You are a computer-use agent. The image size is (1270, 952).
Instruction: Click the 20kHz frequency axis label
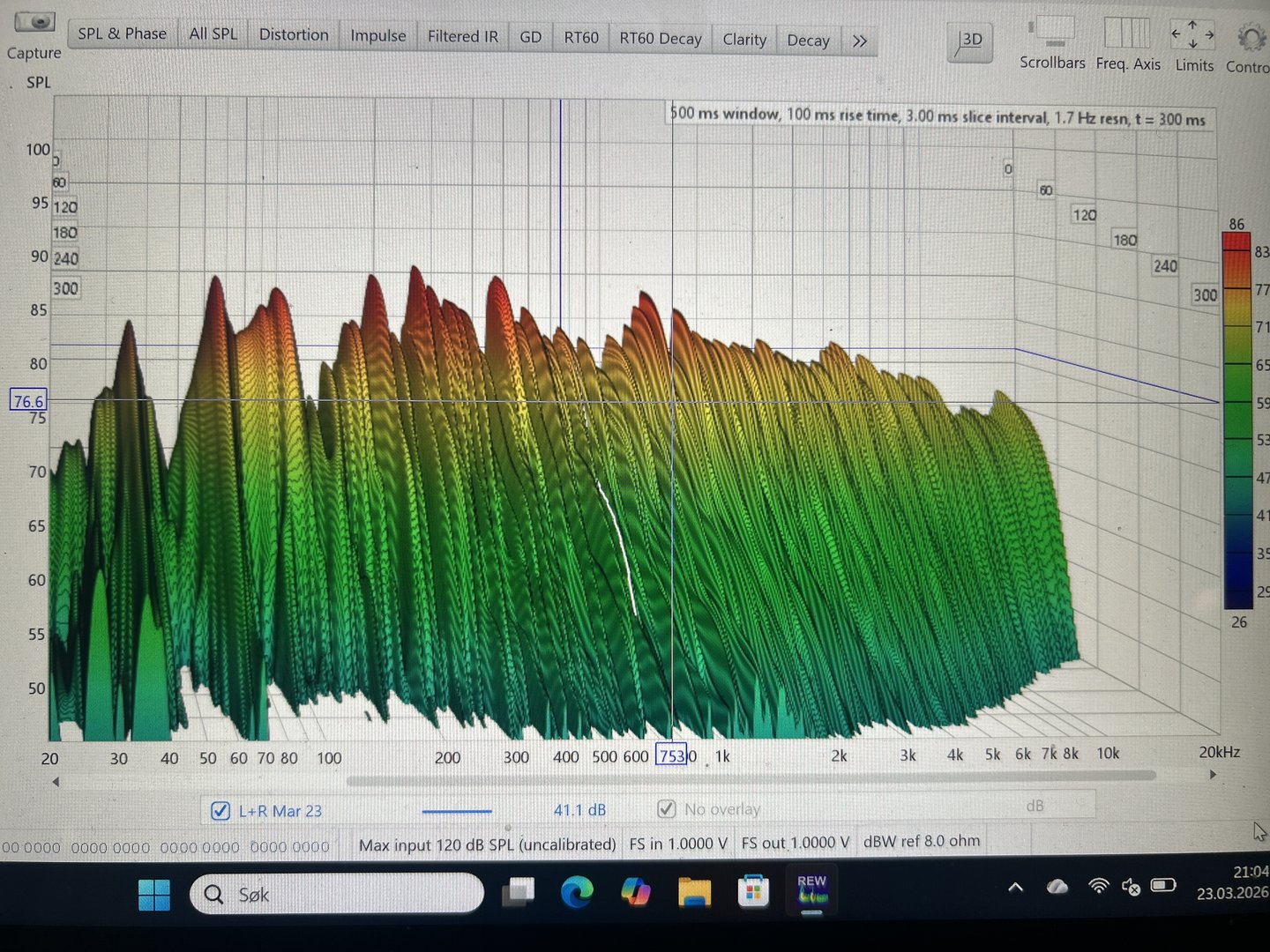tap(1219, 752)
